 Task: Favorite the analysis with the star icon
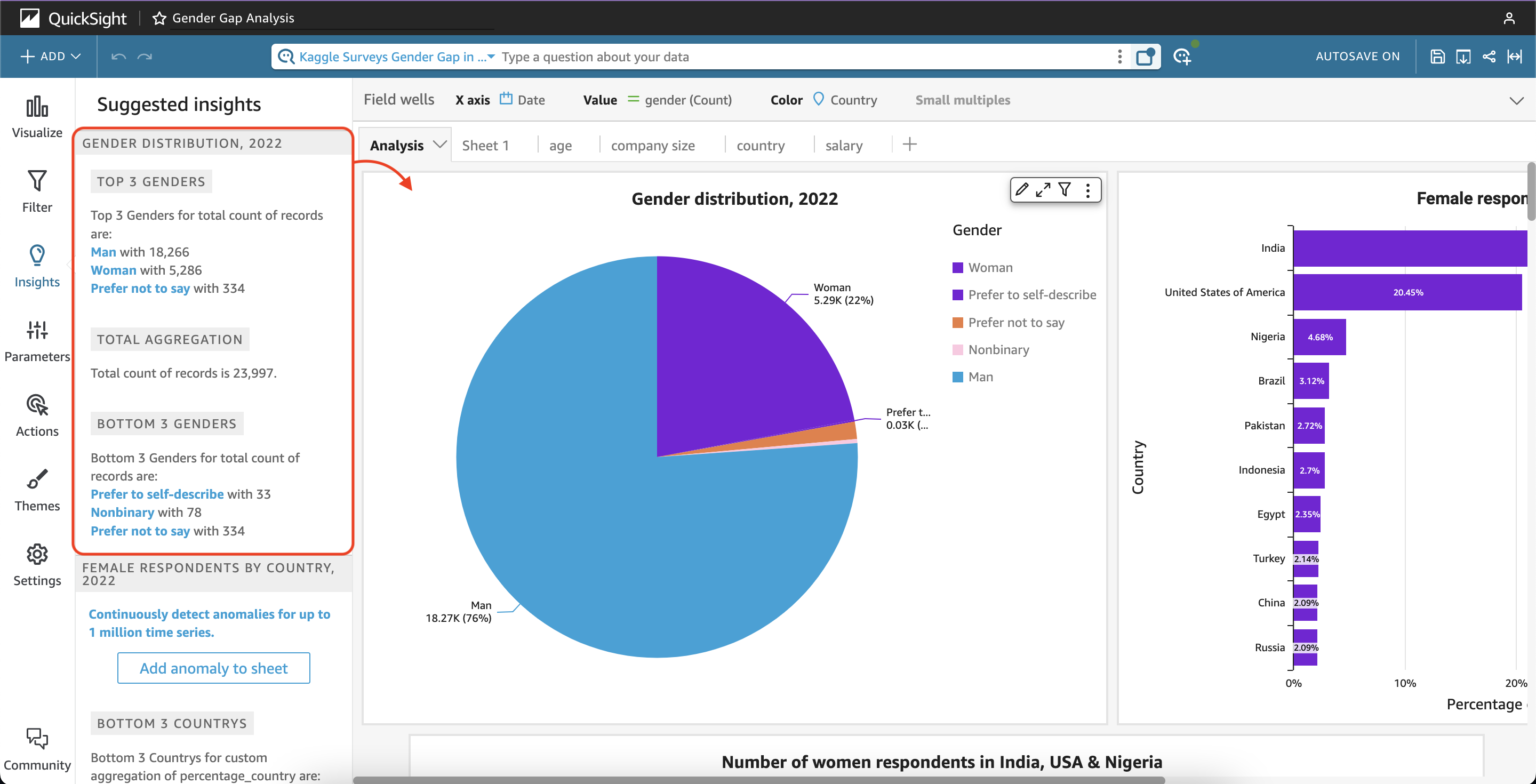(159, 18)
